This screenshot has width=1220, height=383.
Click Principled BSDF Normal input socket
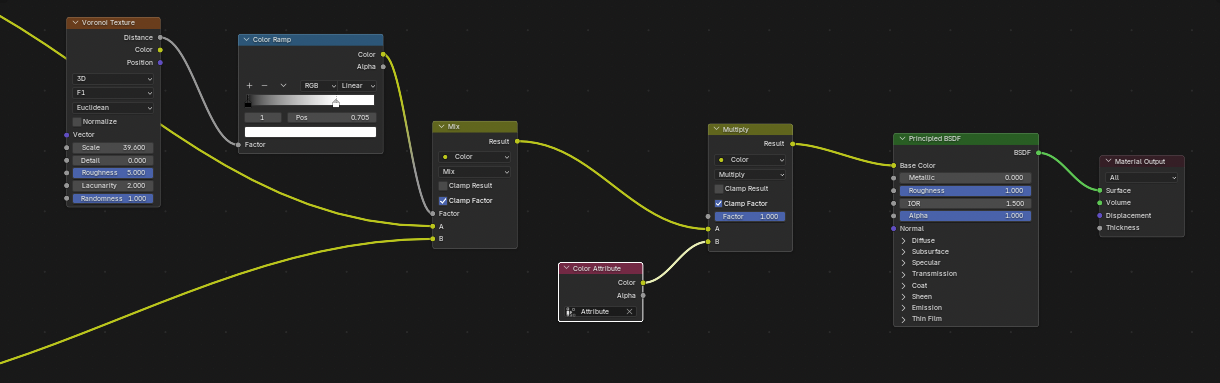coord(894,228)
